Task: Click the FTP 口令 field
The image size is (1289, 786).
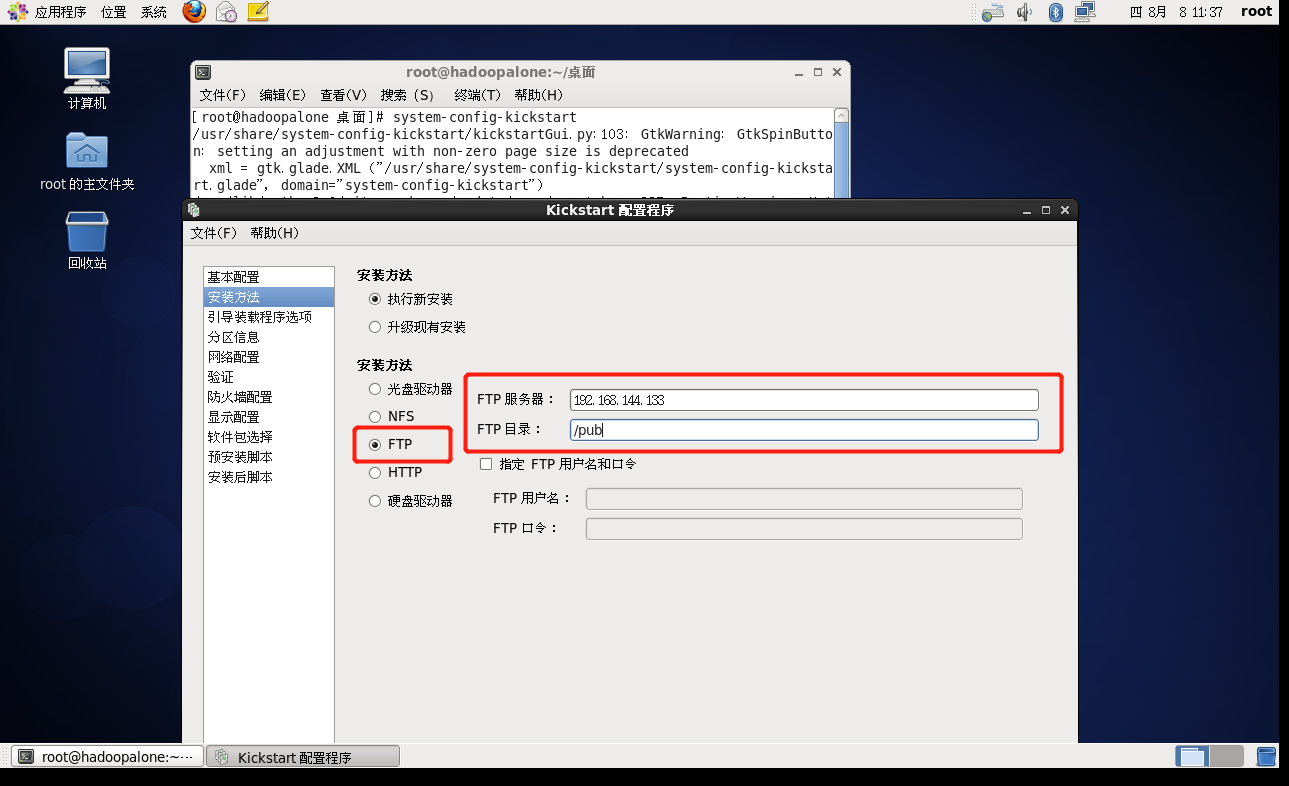Action: tap(804, 529)
